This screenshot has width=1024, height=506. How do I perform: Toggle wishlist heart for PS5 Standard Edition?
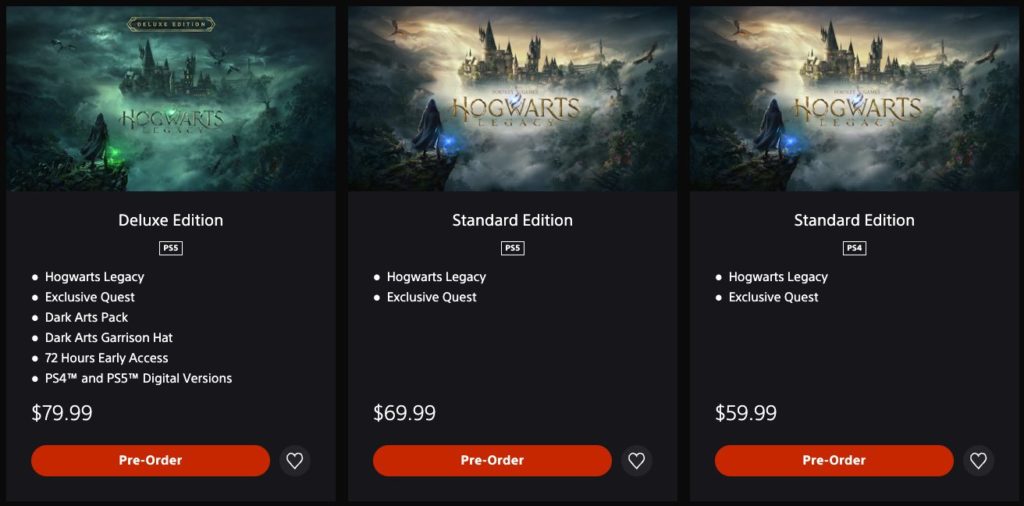pos(637,461)
